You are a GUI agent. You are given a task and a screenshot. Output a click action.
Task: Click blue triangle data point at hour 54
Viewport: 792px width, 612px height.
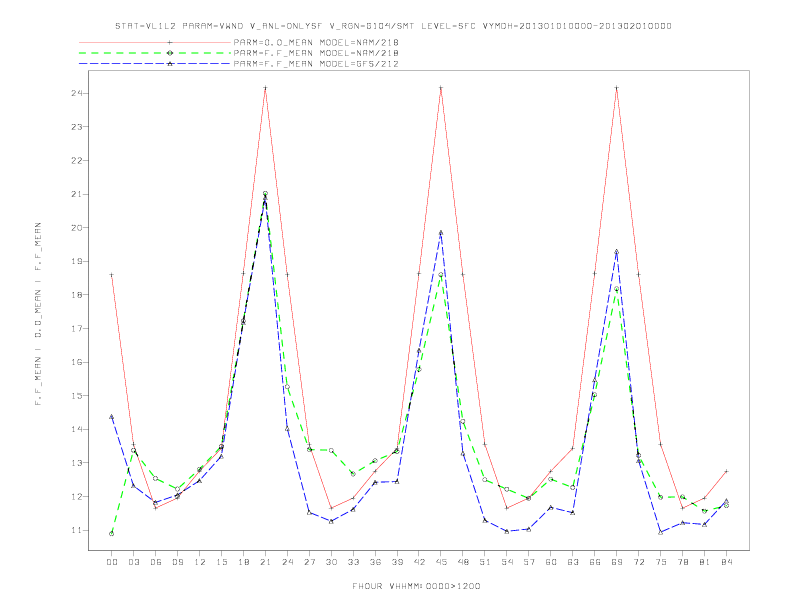507,531
